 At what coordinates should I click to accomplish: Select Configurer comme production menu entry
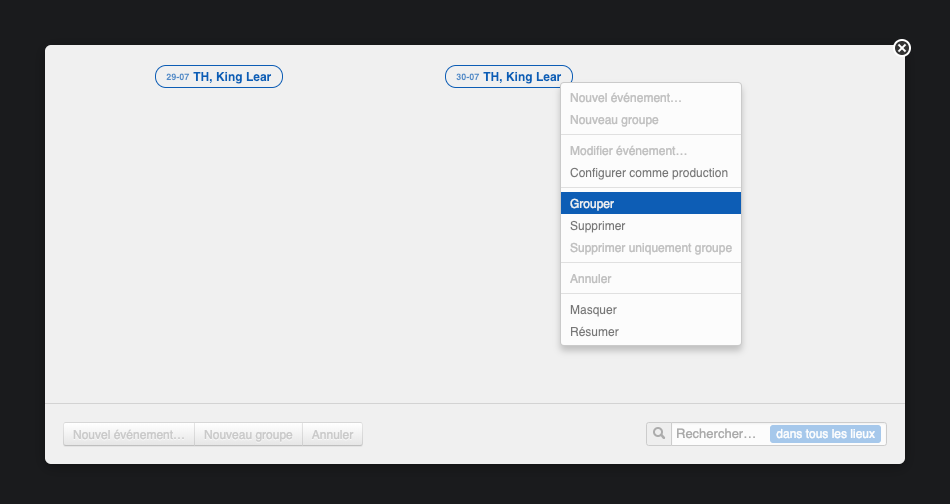[649, 173]
